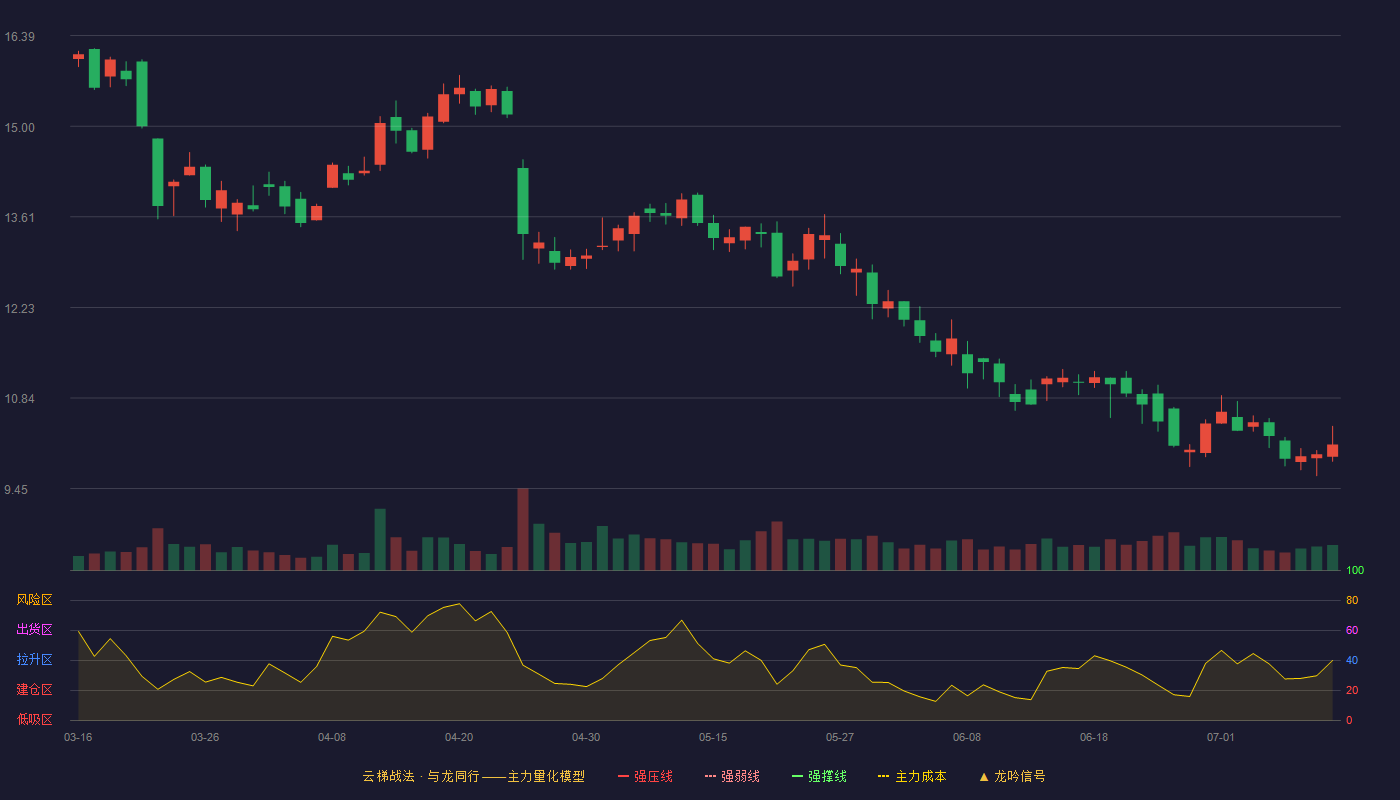Click the magenta 60 indicator axis value

tap(1352, 630)
